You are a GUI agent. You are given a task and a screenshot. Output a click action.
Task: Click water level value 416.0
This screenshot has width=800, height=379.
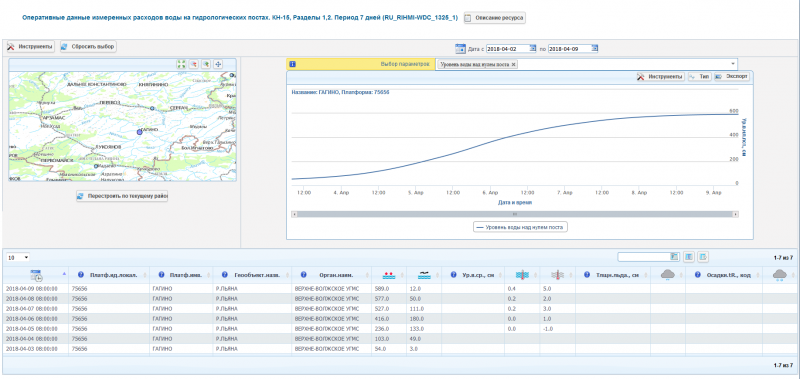382,319
